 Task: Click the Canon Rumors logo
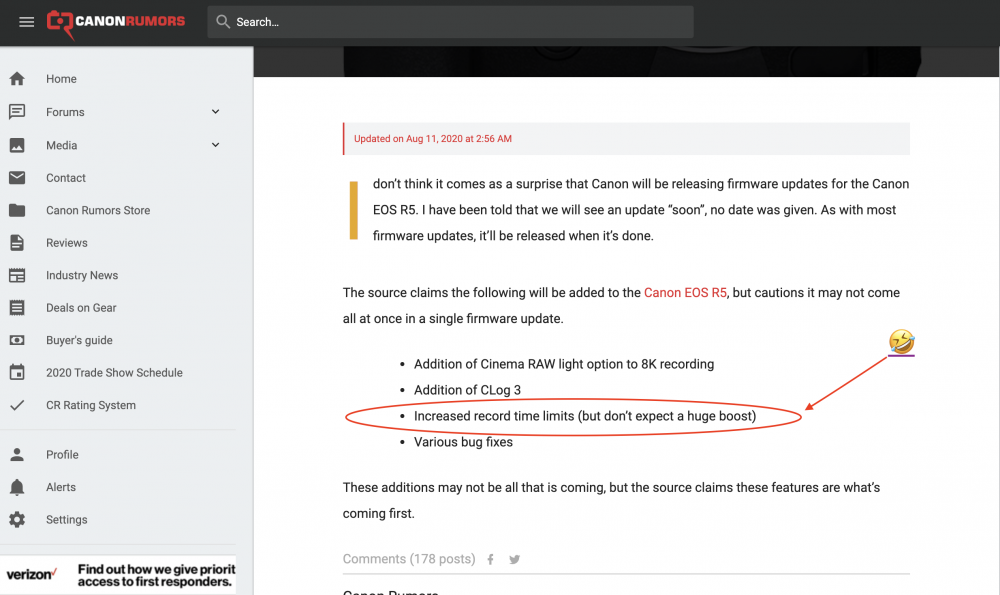[x=116, y=22]
